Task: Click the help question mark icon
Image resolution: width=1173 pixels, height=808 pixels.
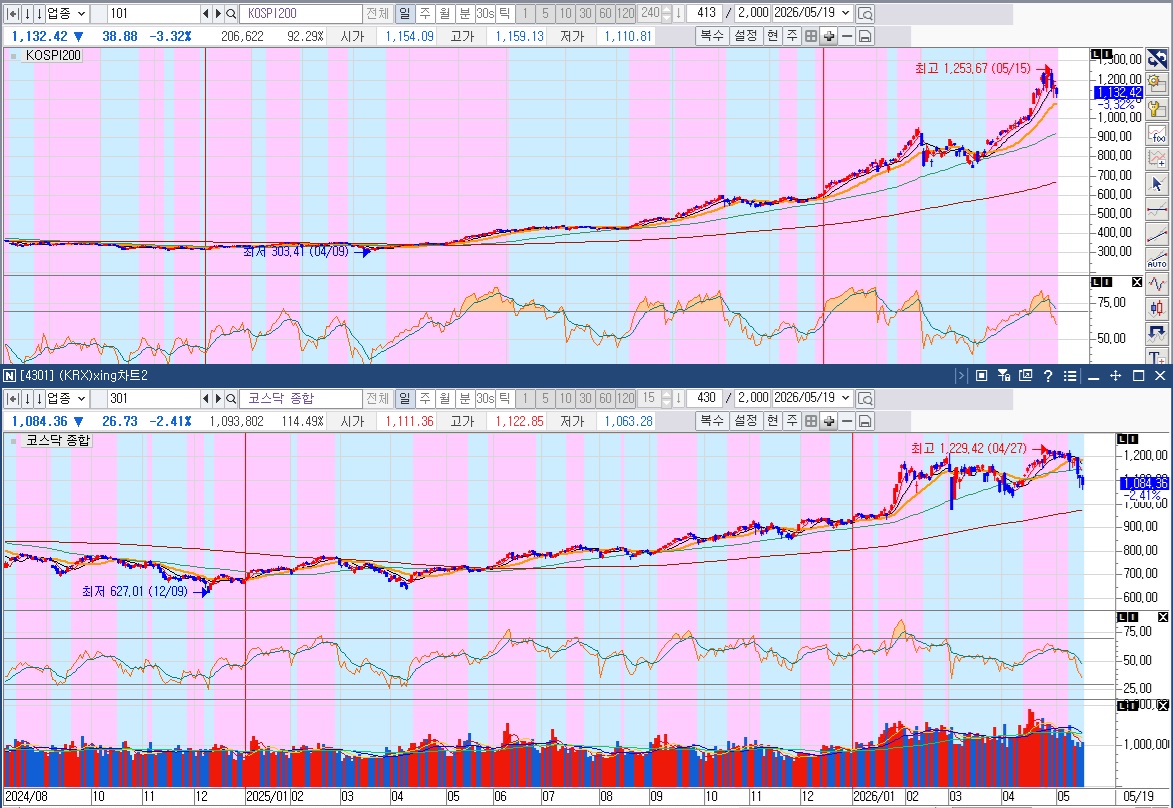Action: [1048, 376]
